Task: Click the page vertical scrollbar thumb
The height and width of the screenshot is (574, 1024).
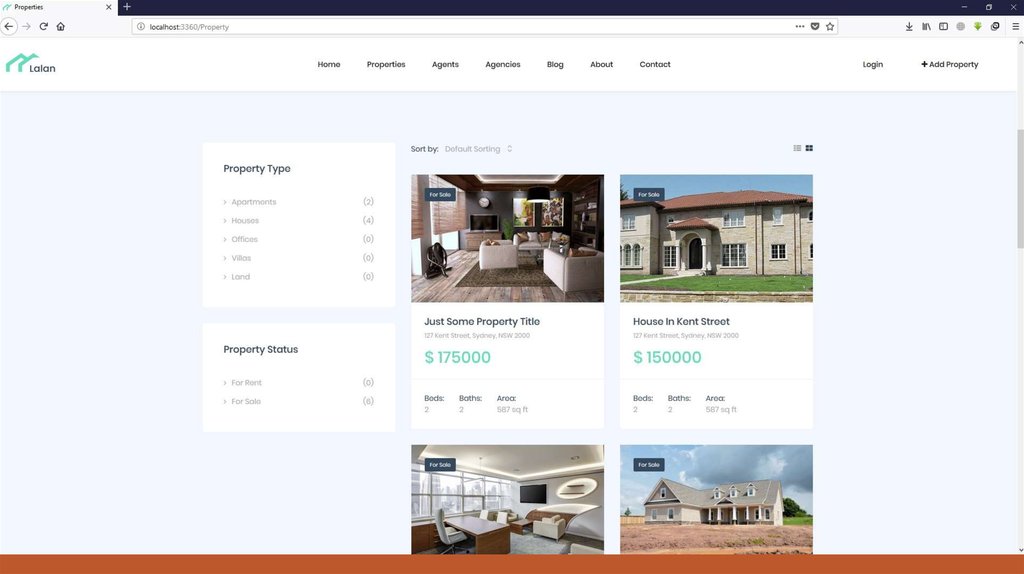Action: click(x=1020, y=188)
